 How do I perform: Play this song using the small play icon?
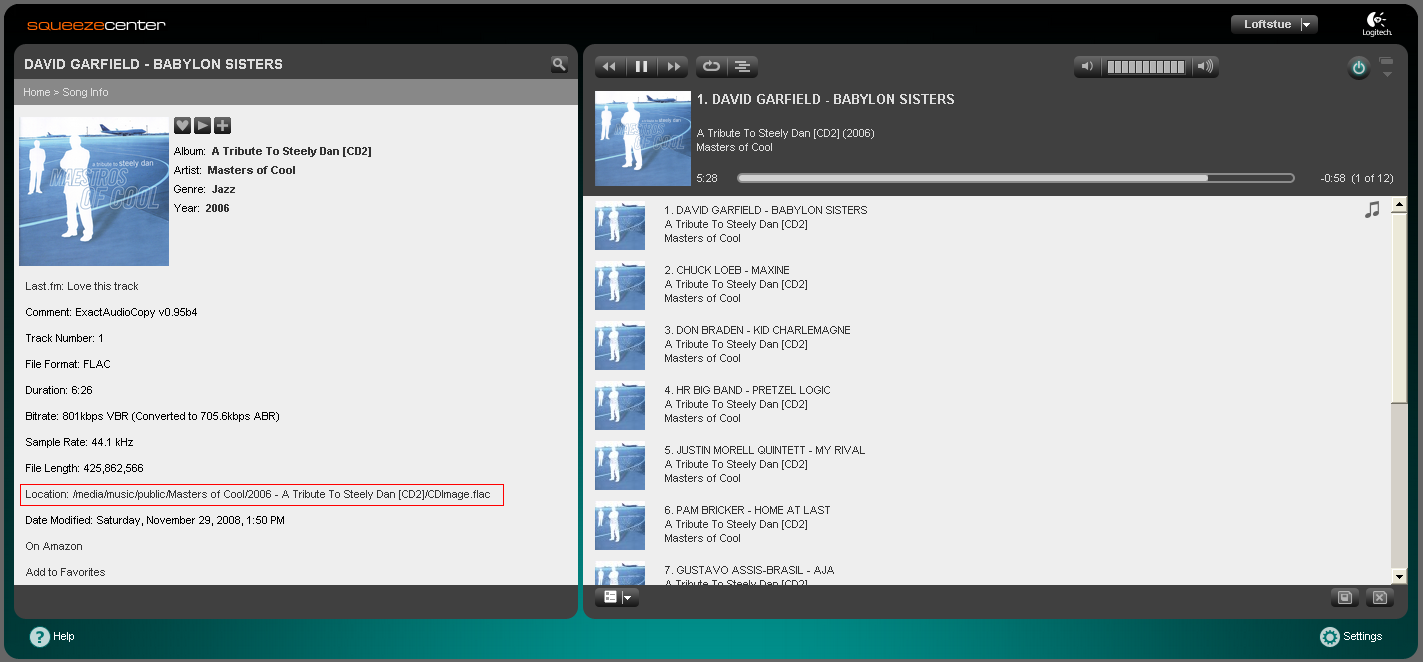pyautogui.click(x=202, y=125)
